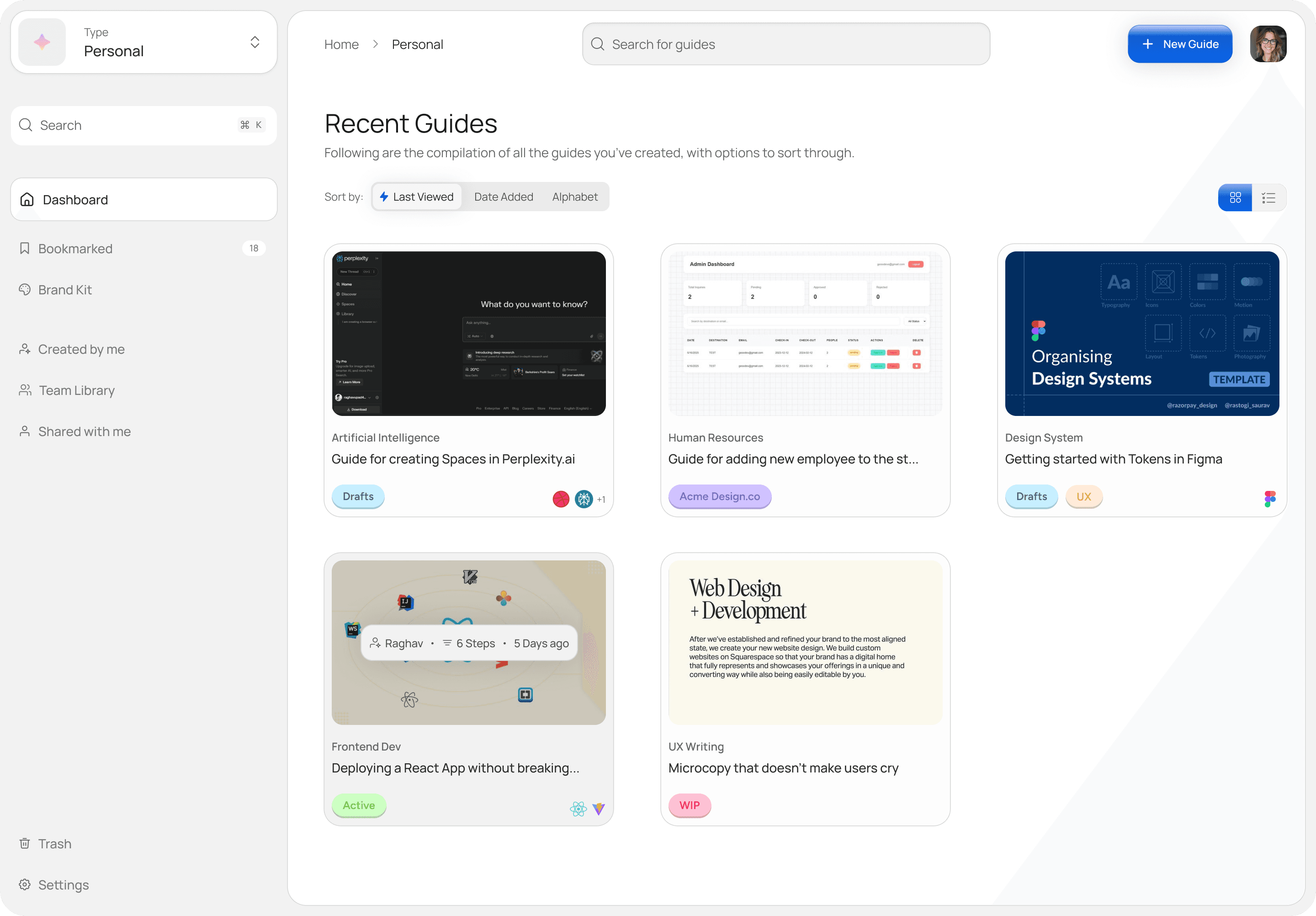Switch to list view layout

(x=1268, y=198)
